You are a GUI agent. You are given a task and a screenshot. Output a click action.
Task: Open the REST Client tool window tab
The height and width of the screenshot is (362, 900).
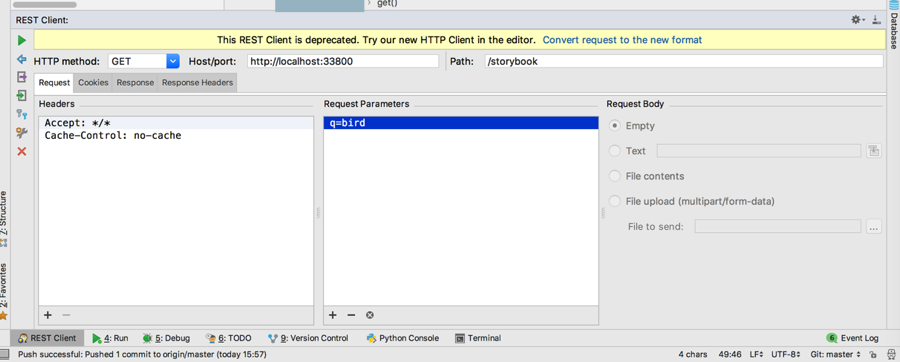coord(47,338)
